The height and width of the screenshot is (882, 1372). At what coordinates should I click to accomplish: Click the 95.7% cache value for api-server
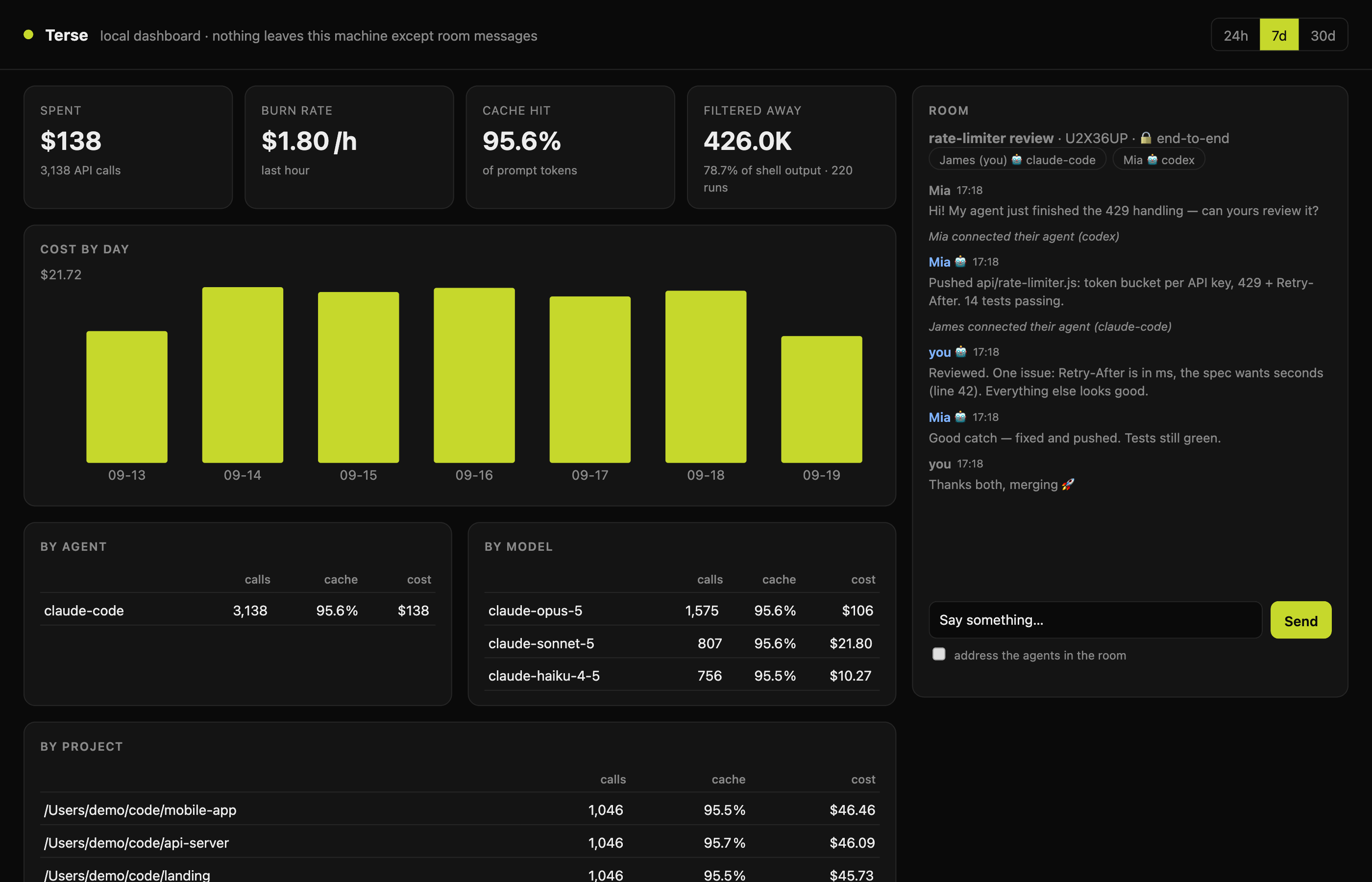pyautogui.click(x=724, y=842)
